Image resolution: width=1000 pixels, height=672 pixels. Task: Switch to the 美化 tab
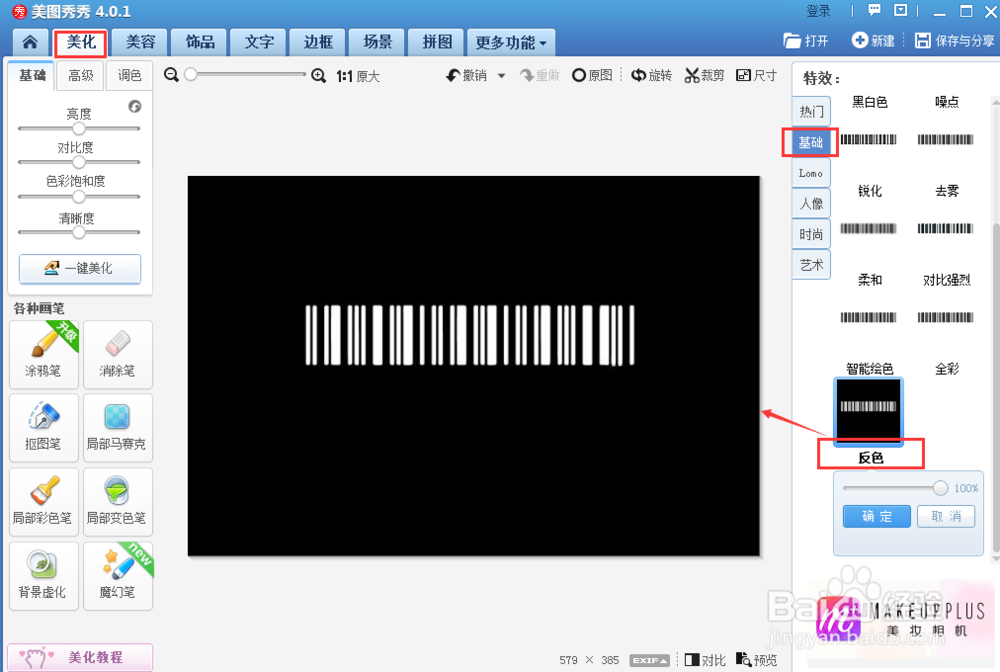pos(80,43)
